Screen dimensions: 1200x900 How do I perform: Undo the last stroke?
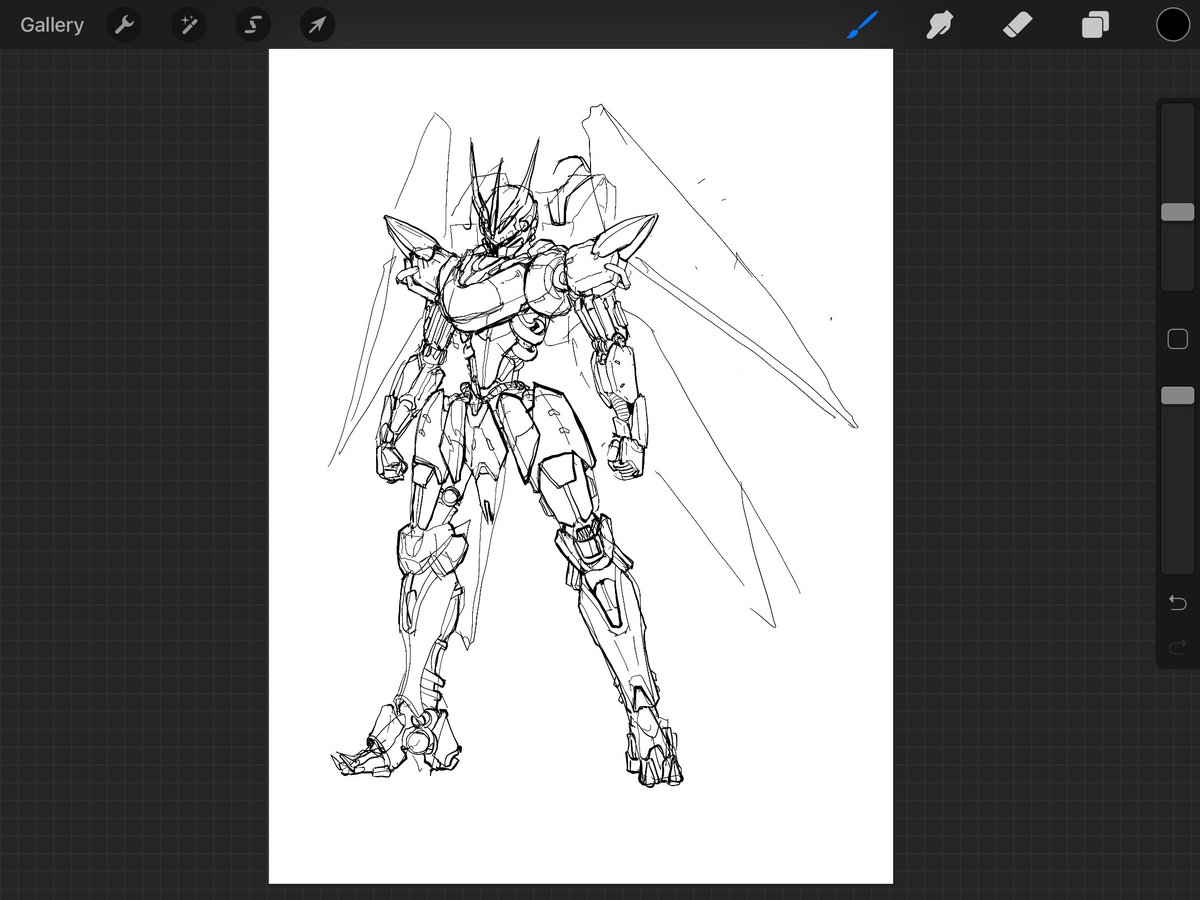coord(1177,603)
